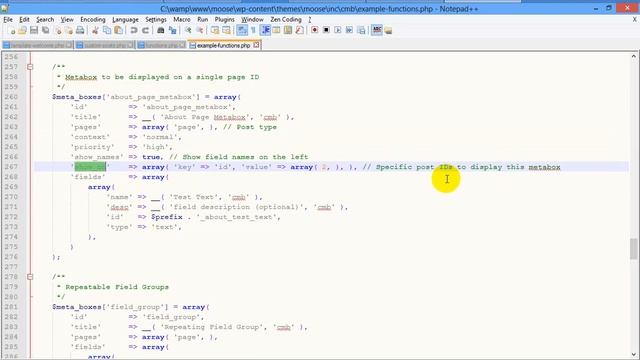Open the Zen Coding menu
Screen dimensions: 640x360
[x=286, y=20]
